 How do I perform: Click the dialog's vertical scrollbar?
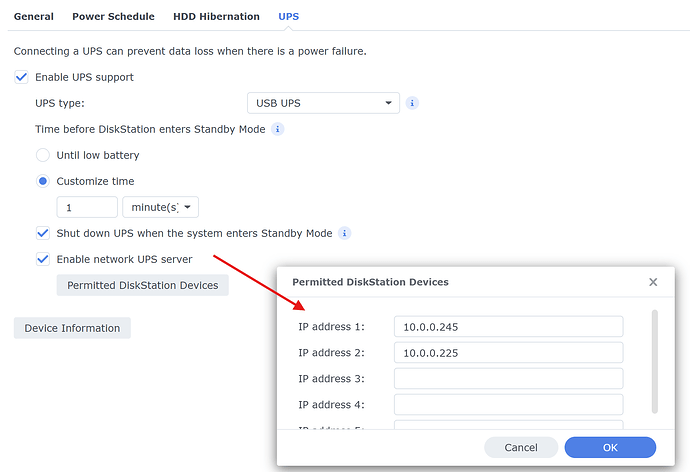[655, 362]
